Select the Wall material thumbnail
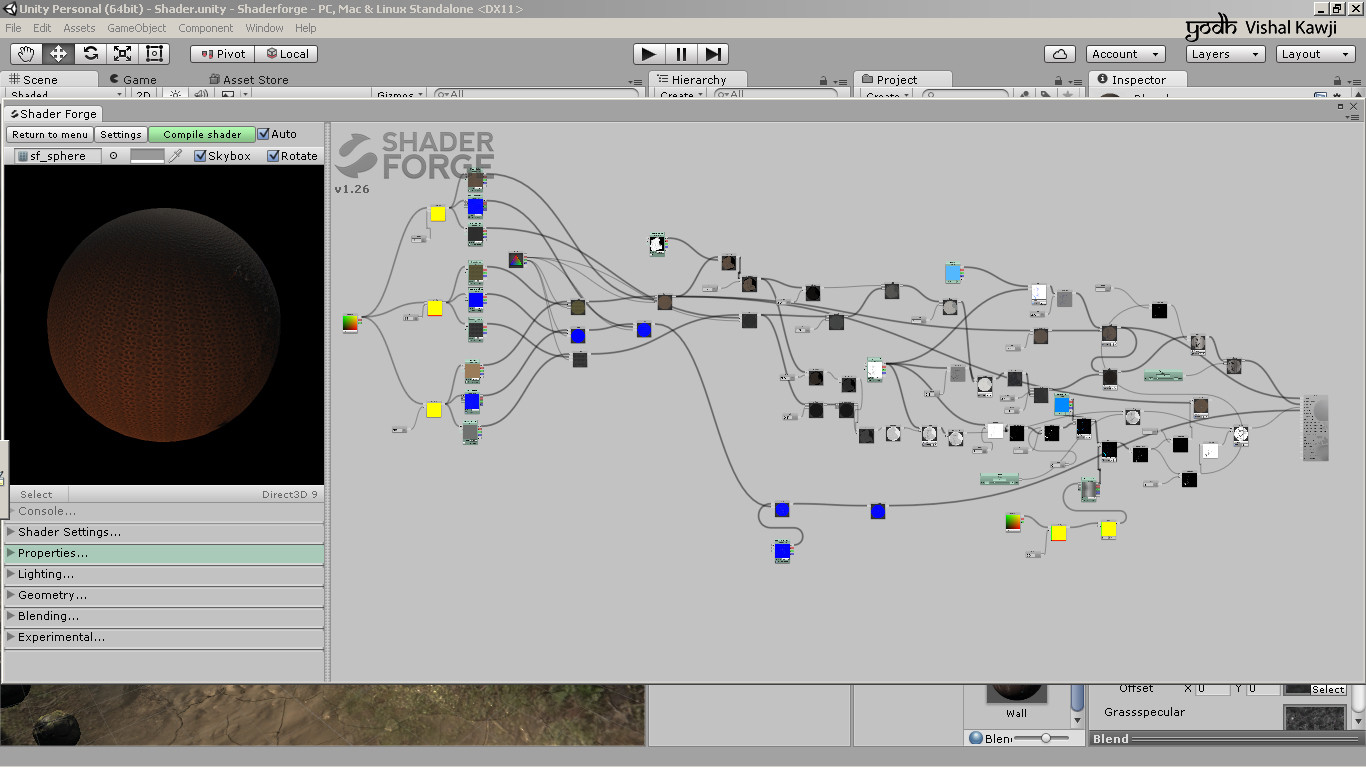 click(1017, 695)
